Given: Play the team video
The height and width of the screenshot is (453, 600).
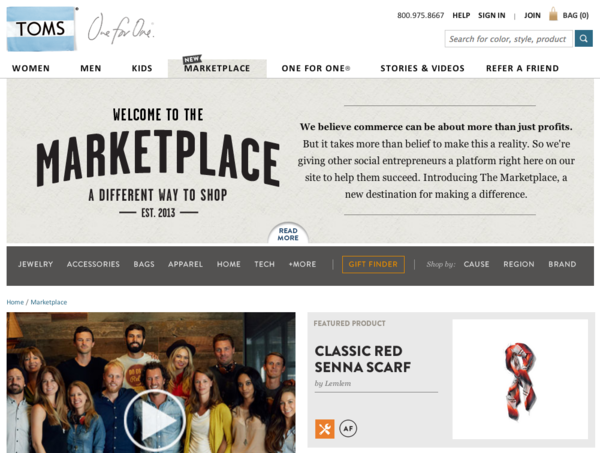Looking at the screenshot, I should [x=155, y=420].
